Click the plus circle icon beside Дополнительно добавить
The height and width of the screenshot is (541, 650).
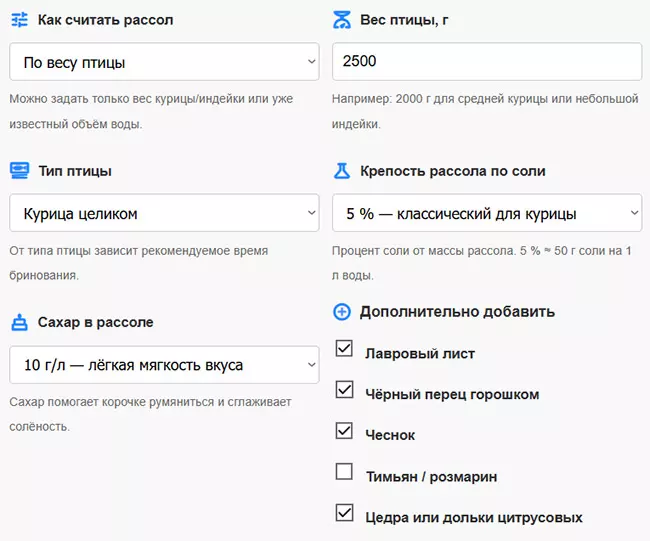[342, 311]
